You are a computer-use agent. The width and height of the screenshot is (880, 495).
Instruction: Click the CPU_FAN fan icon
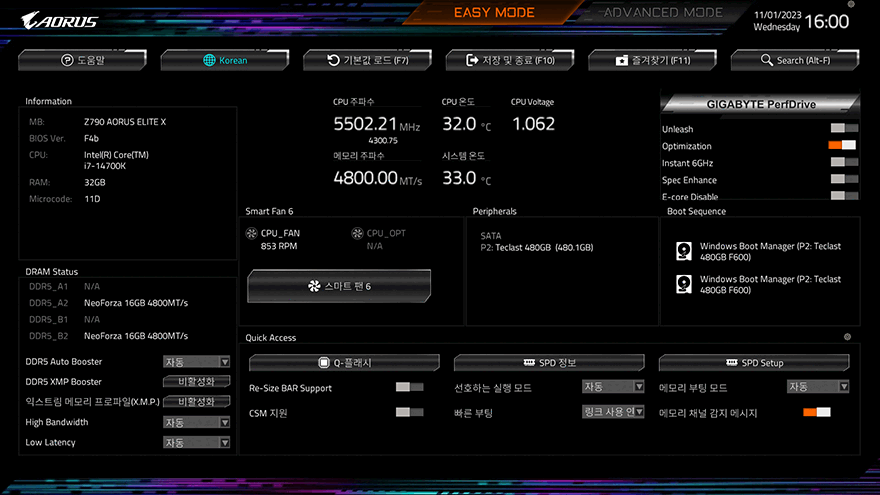(251, 233)
